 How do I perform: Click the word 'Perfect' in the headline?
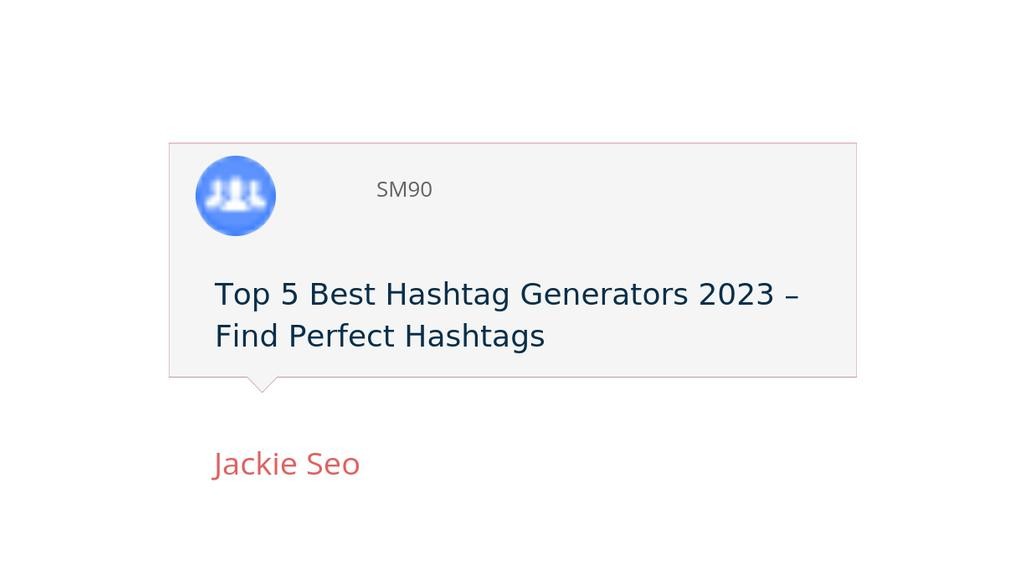342,336
